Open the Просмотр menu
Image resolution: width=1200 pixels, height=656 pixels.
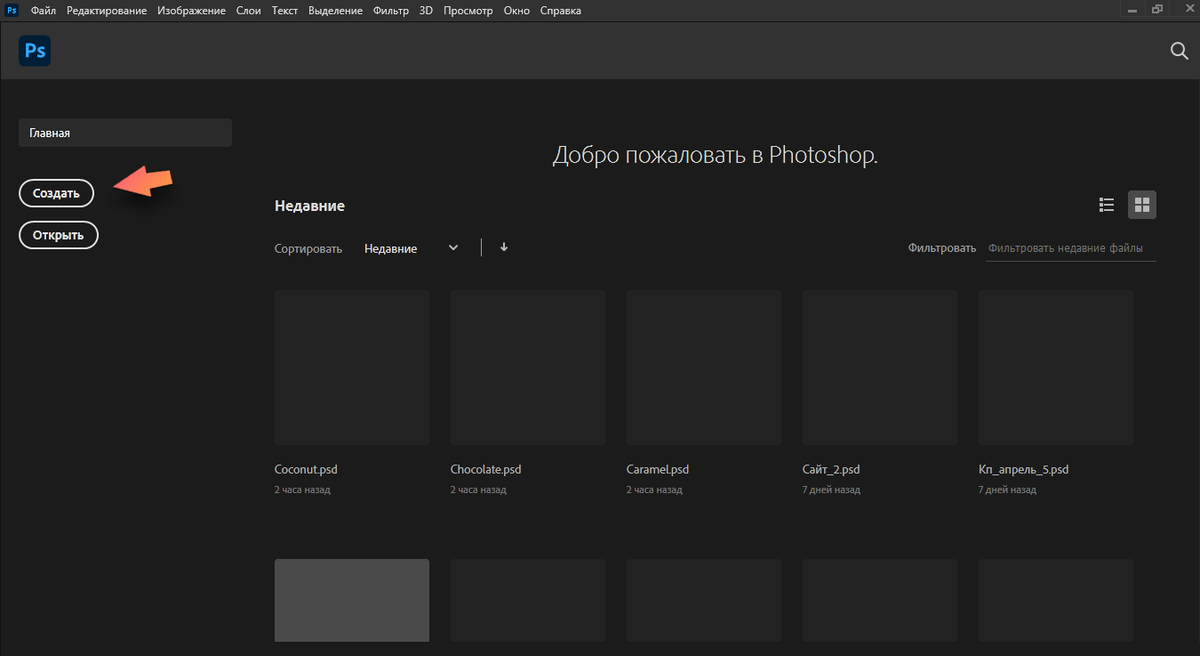pos(469,10)
